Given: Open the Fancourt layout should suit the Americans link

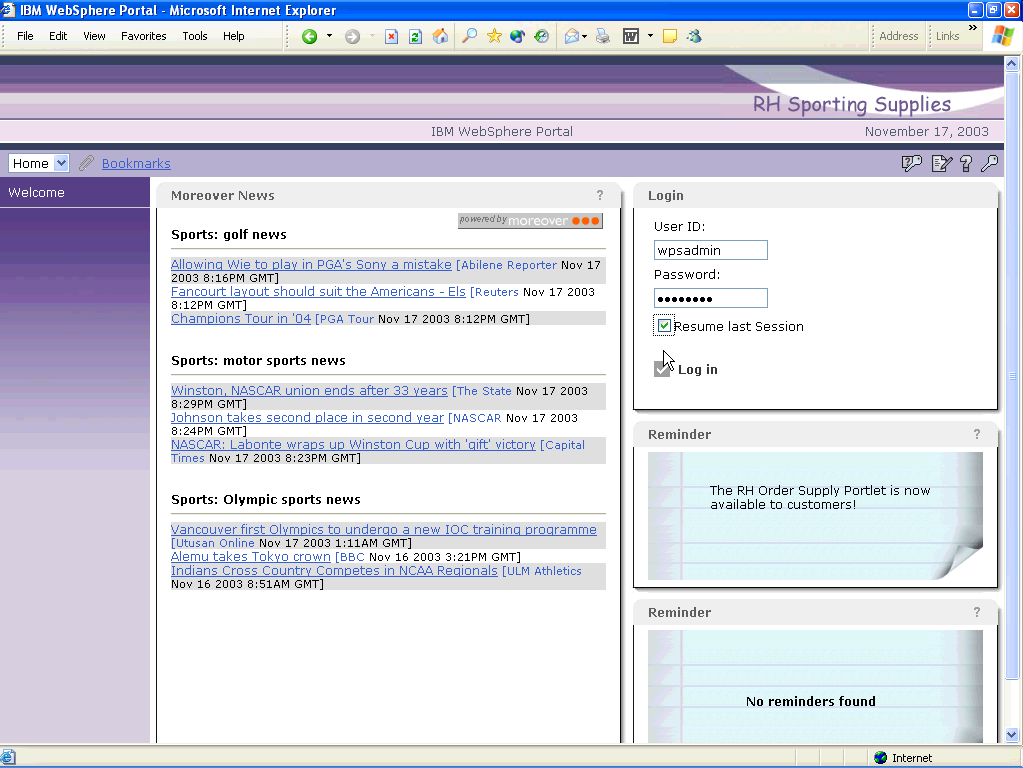Looking at the screenshot, I should click(318, 291).
